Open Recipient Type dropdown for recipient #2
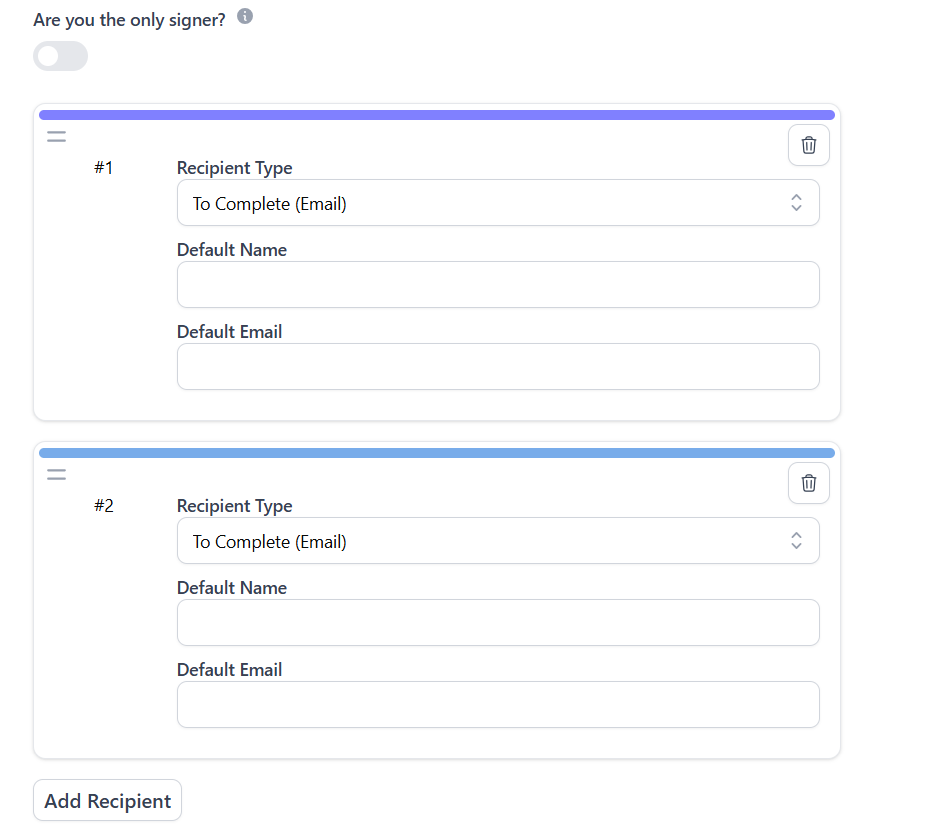The image size is (927, 828). point(498,540)
